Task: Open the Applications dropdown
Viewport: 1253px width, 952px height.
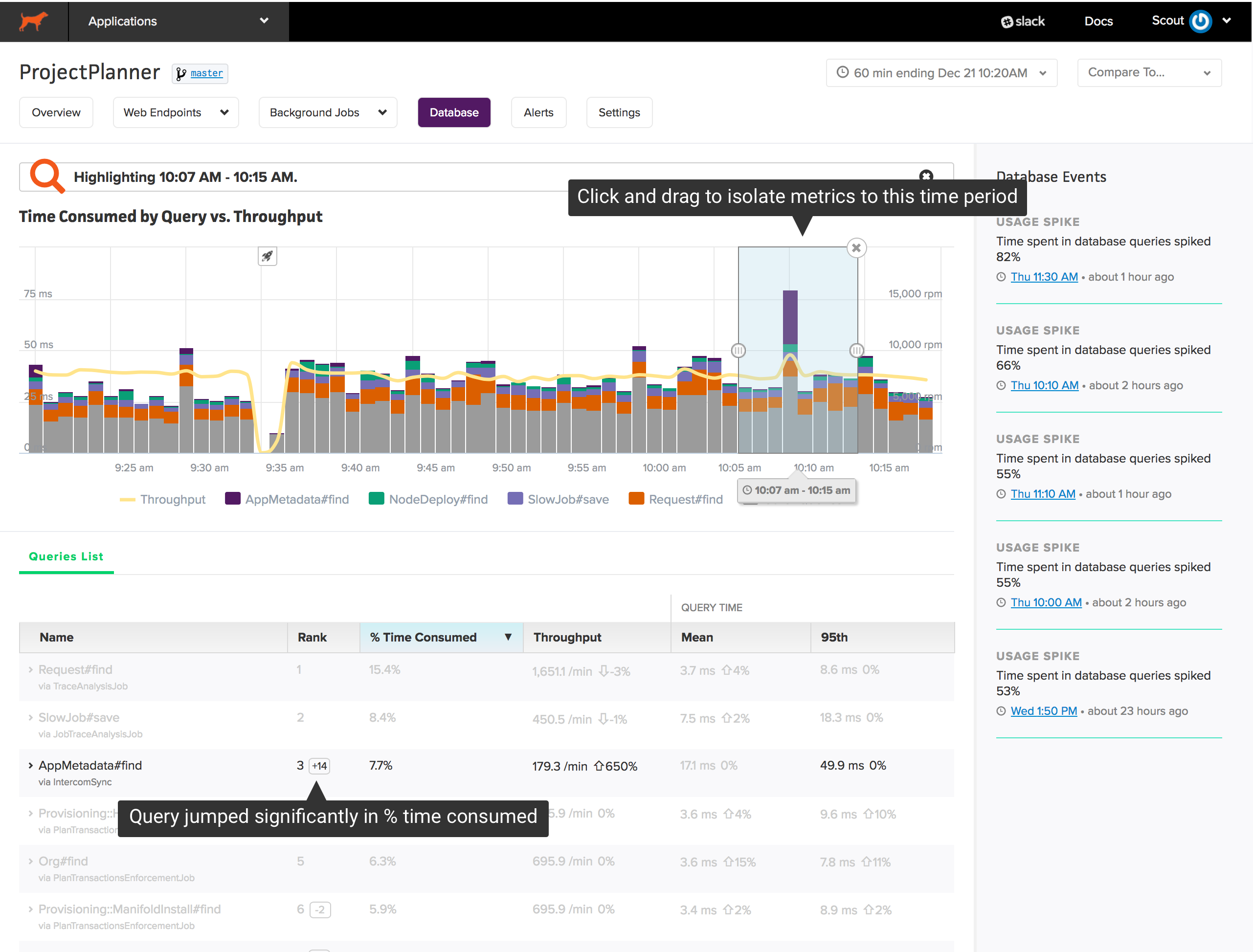Action: click(179, 21)
